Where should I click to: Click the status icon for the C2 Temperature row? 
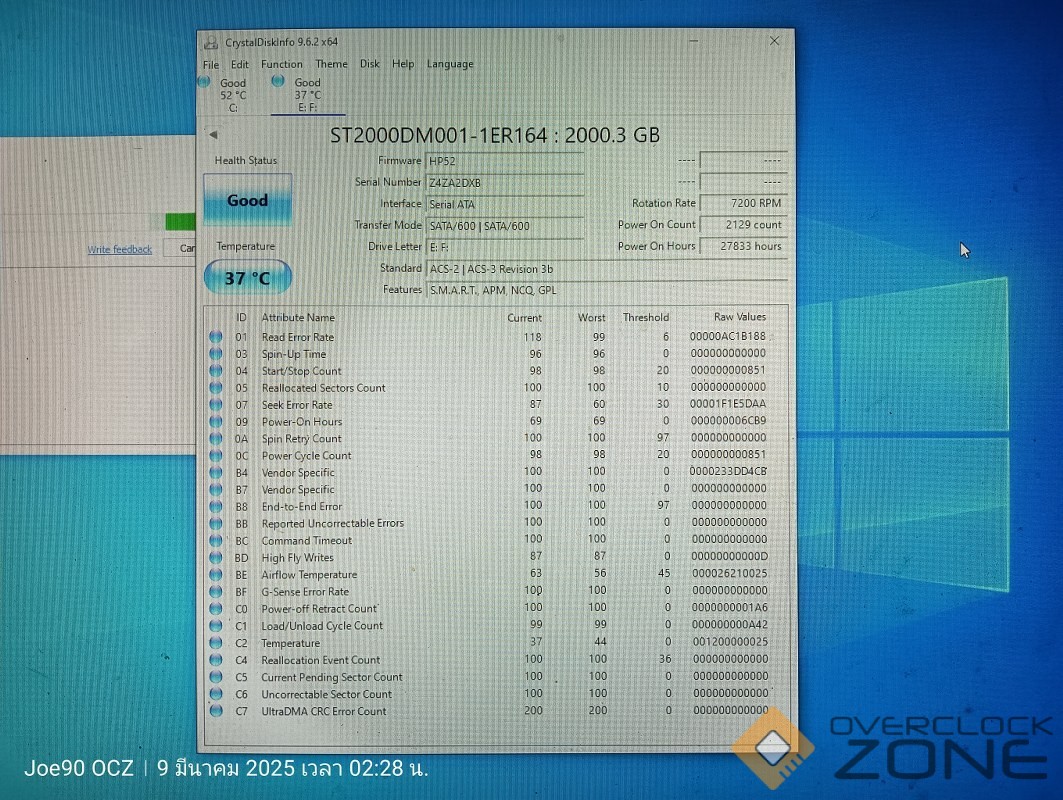pyautogui.click(x=216, y=642)
